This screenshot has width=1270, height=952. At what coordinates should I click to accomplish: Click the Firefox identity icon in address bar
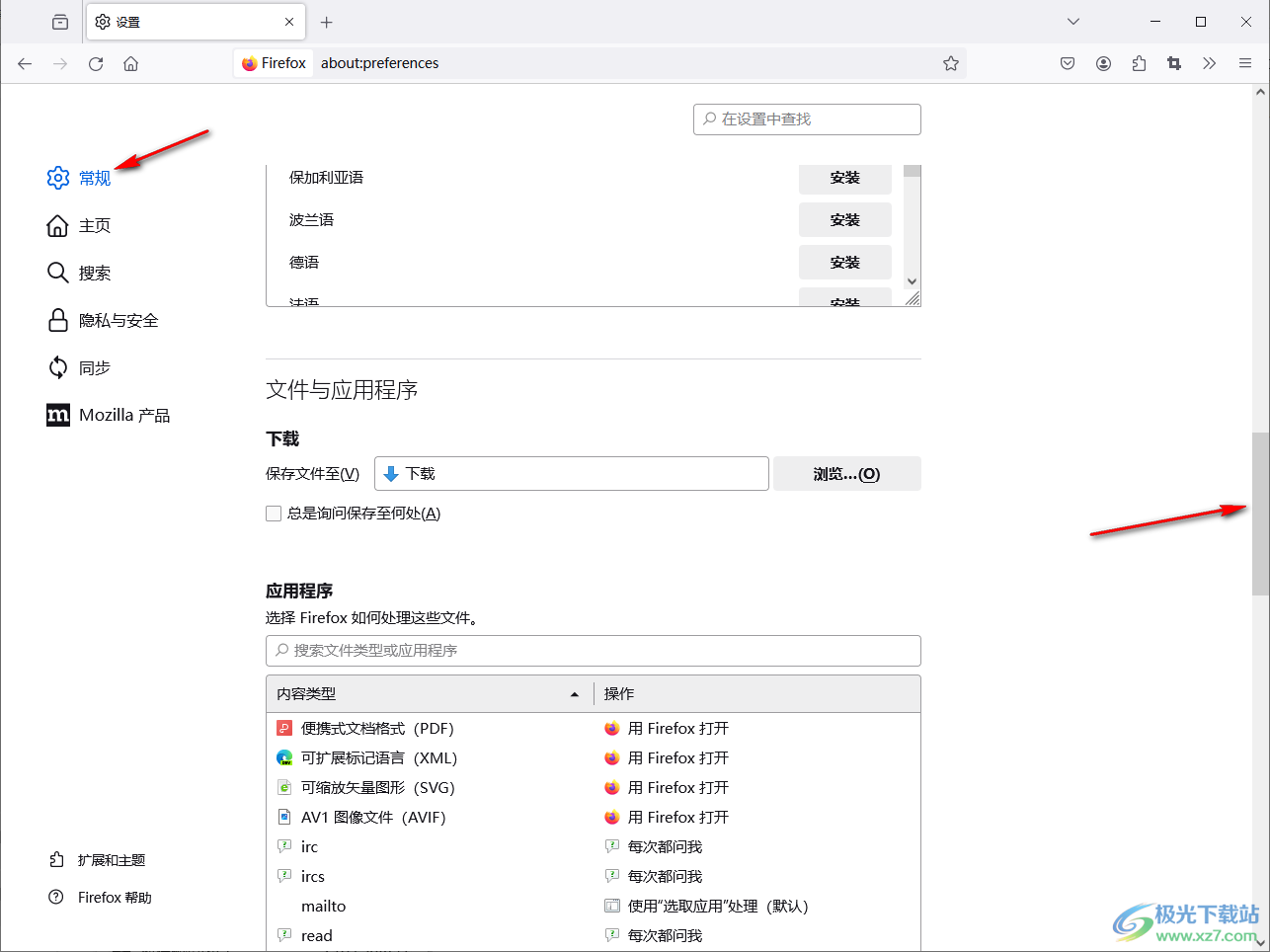(x=274, y=63)
